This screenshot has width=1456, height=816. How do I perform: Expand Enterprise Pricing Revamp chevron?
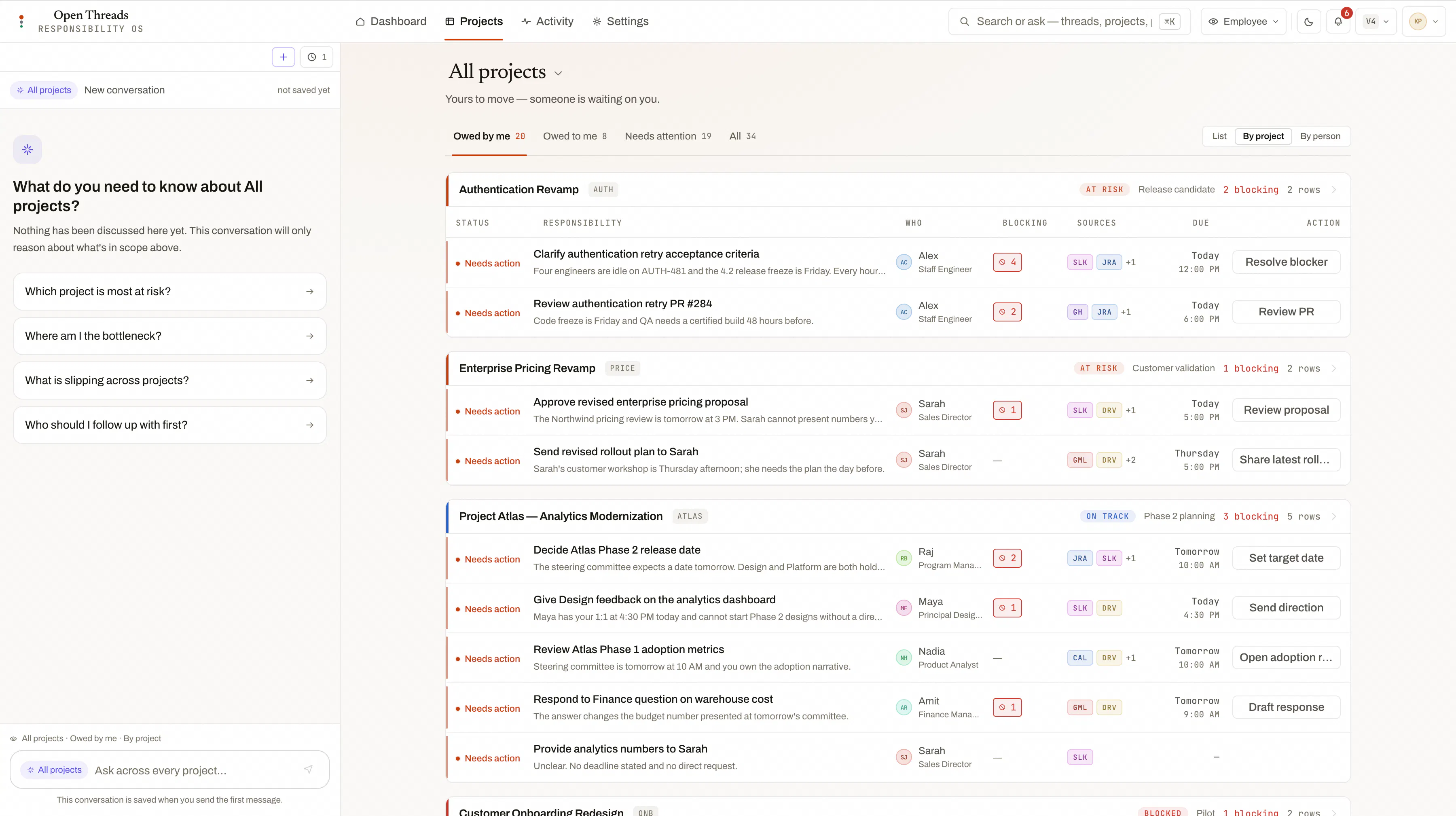1334,368
